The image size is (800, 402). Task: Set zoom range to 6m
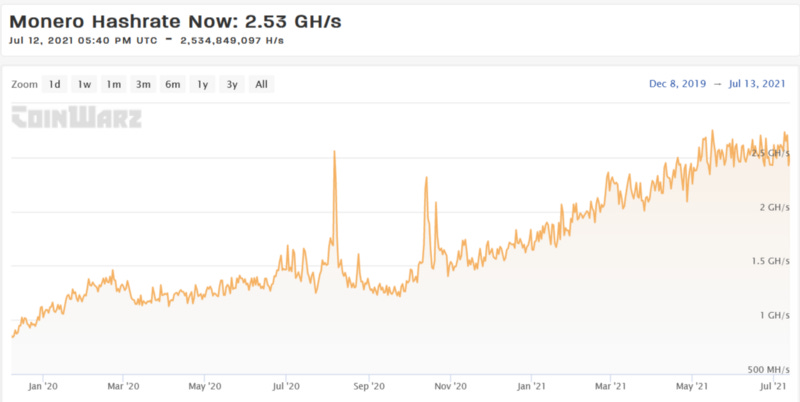click(x=172, y=84)
